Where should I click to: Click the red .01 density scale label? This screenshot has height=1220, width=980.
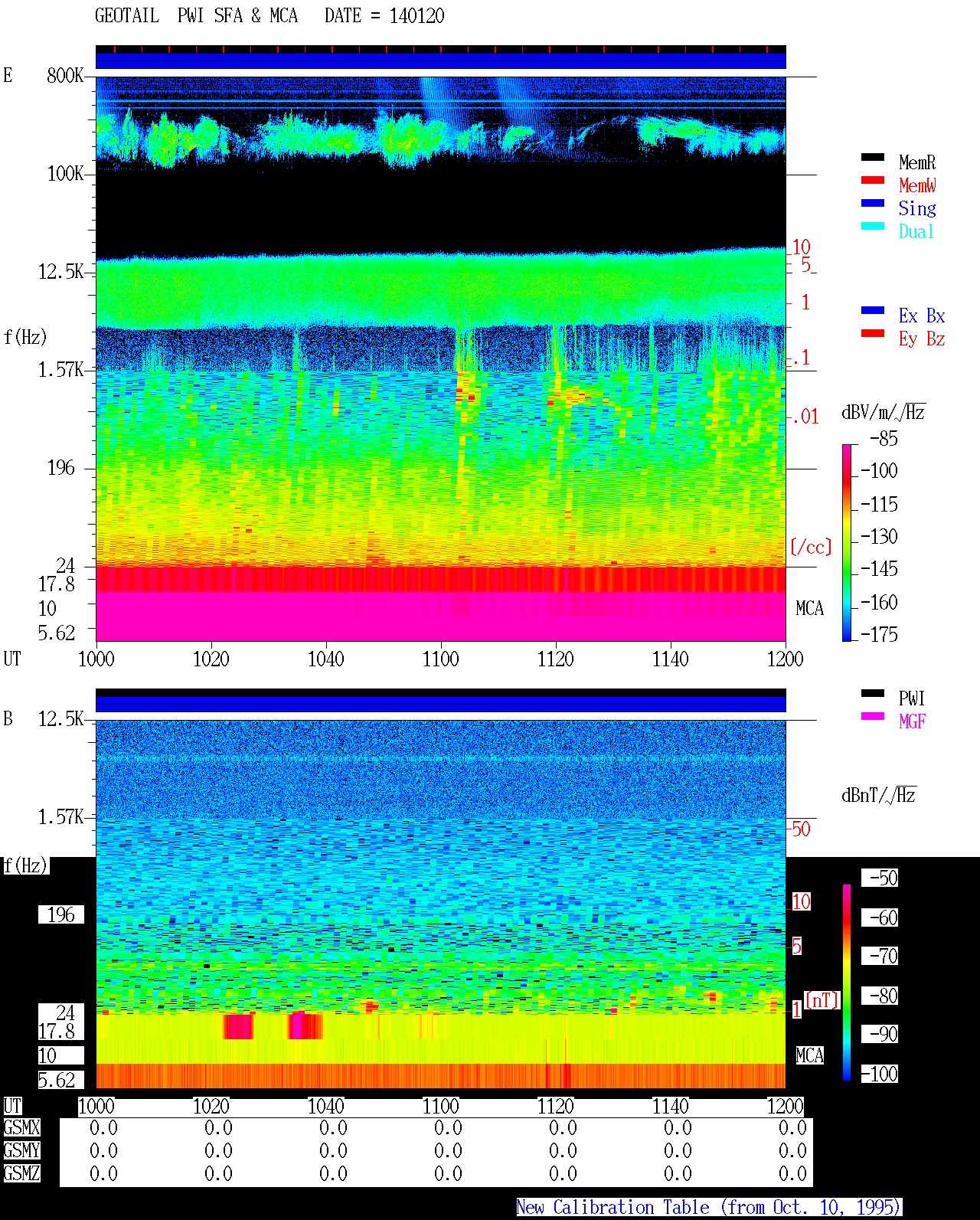coord(805,417)
